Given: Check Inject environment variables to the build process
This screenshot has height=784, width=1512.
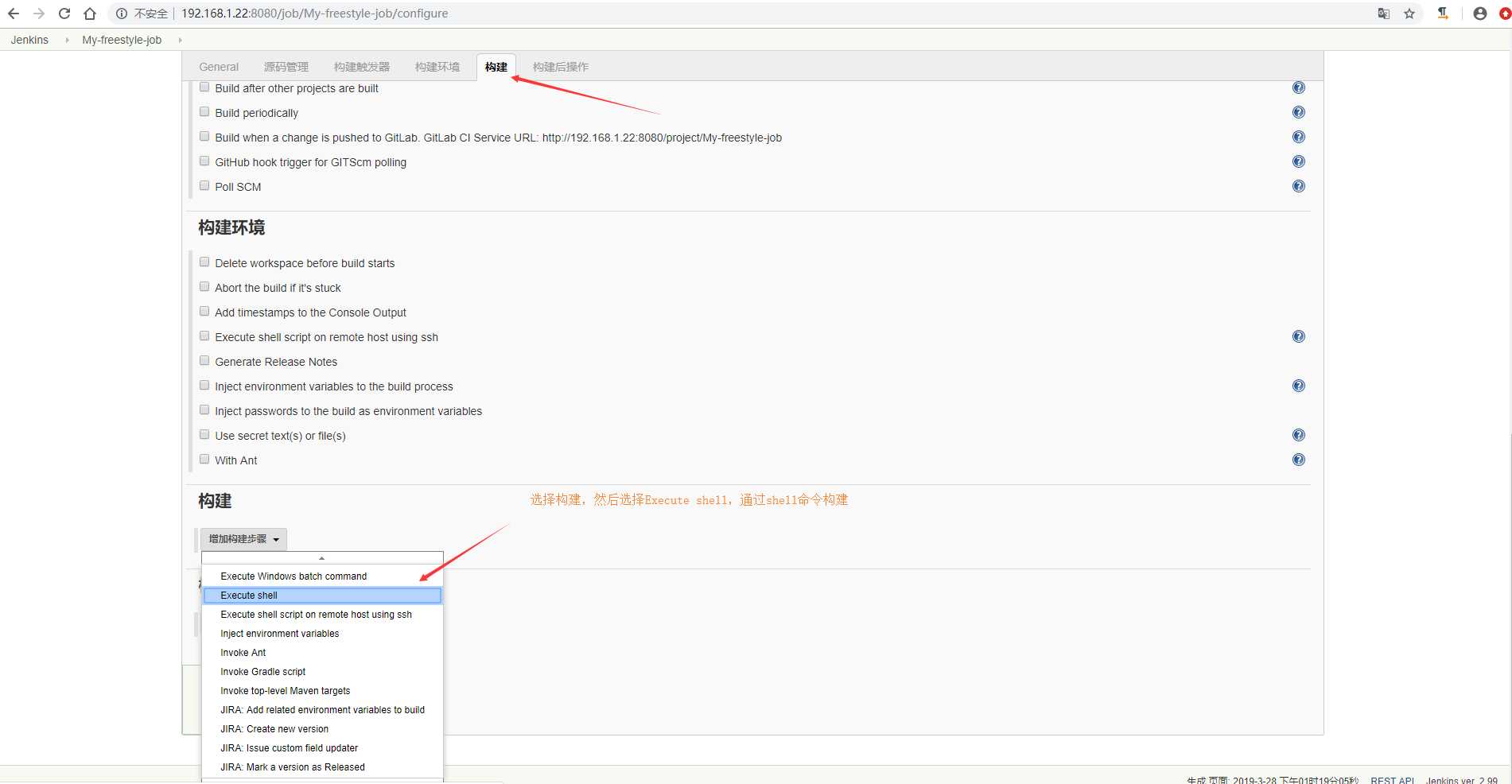Looking at the screenshot, I should coord(204,386).
